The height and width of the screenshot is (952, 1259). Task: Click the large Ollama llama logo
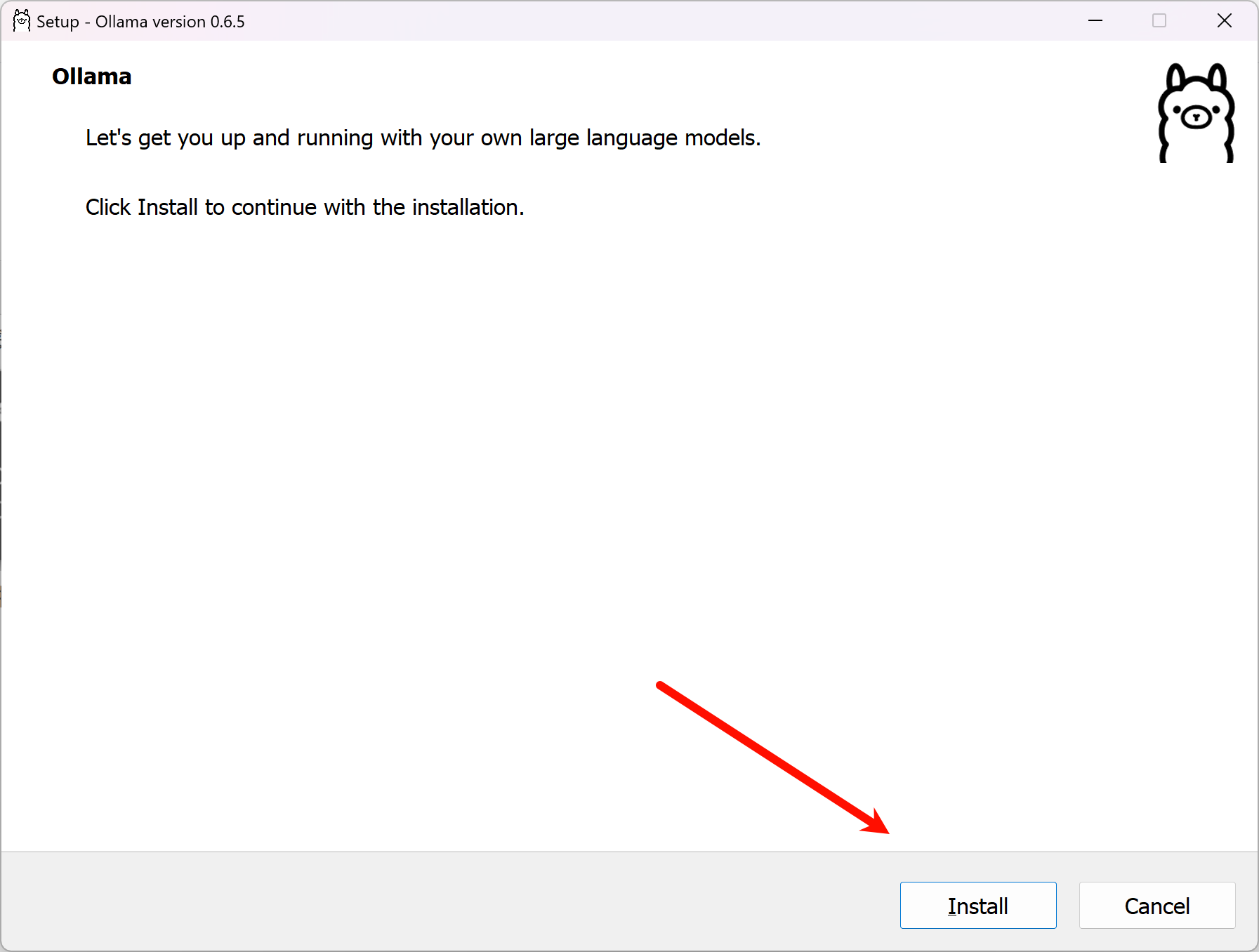tap(1196, 114)
